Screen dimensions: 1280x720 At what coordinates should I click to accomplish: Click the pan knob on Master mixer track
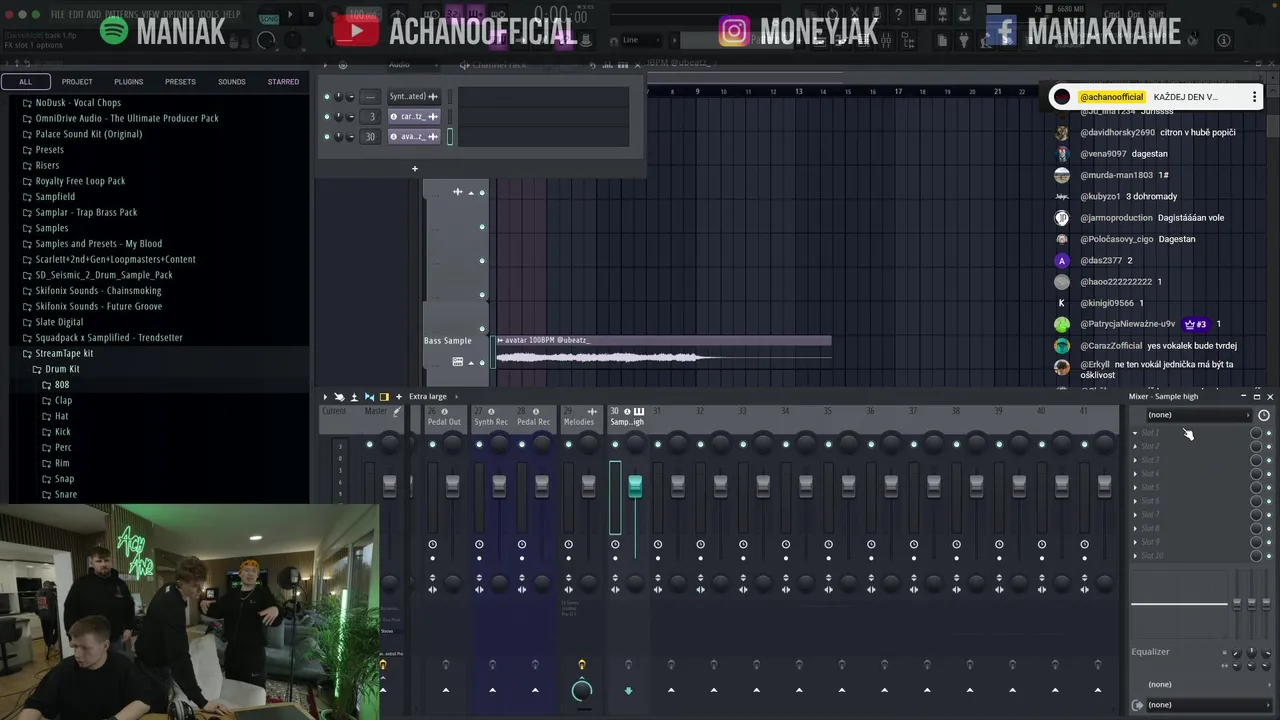point(390,444)
